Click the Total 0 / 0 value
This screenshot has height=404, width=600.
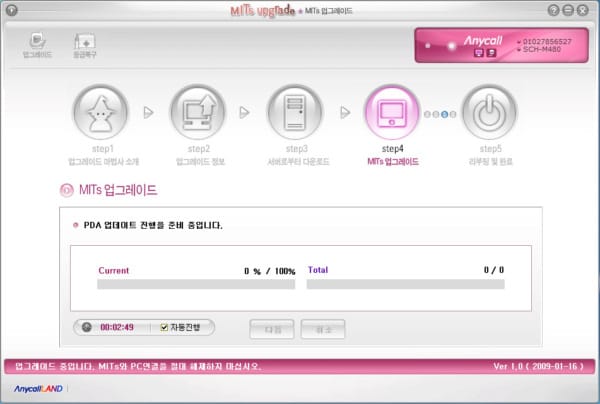494,270
